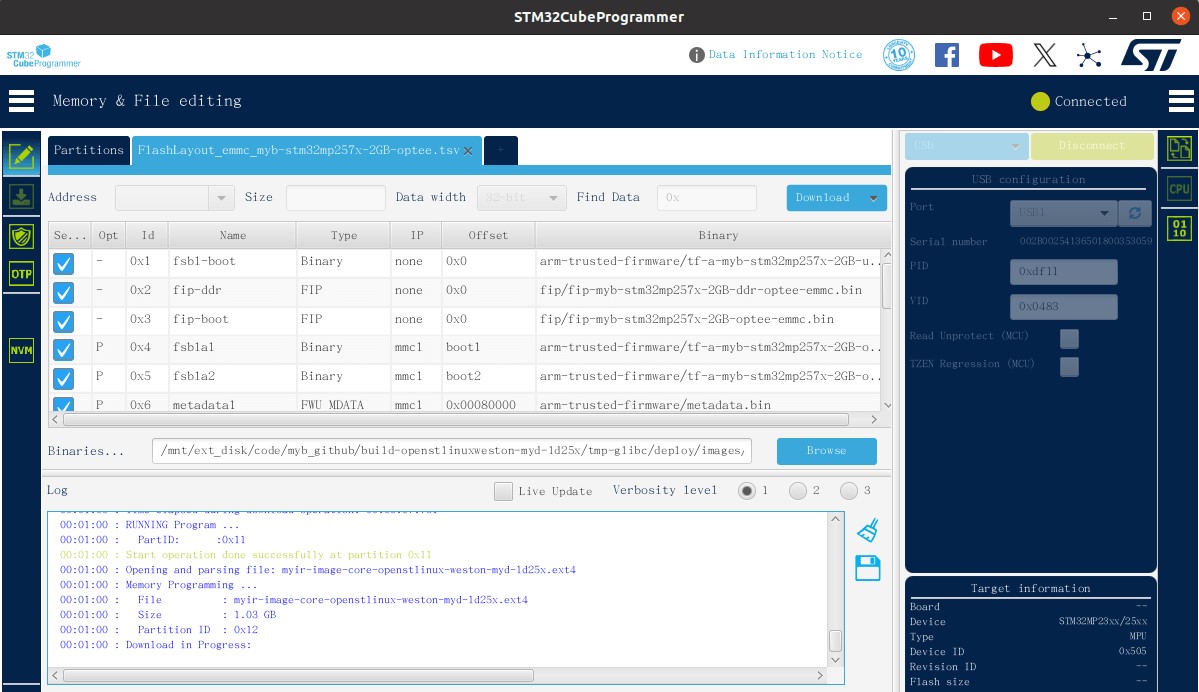This screenshot has height=692, width=1199.
Task: Open the right hamburger menu
Action: coord(1181,101)
